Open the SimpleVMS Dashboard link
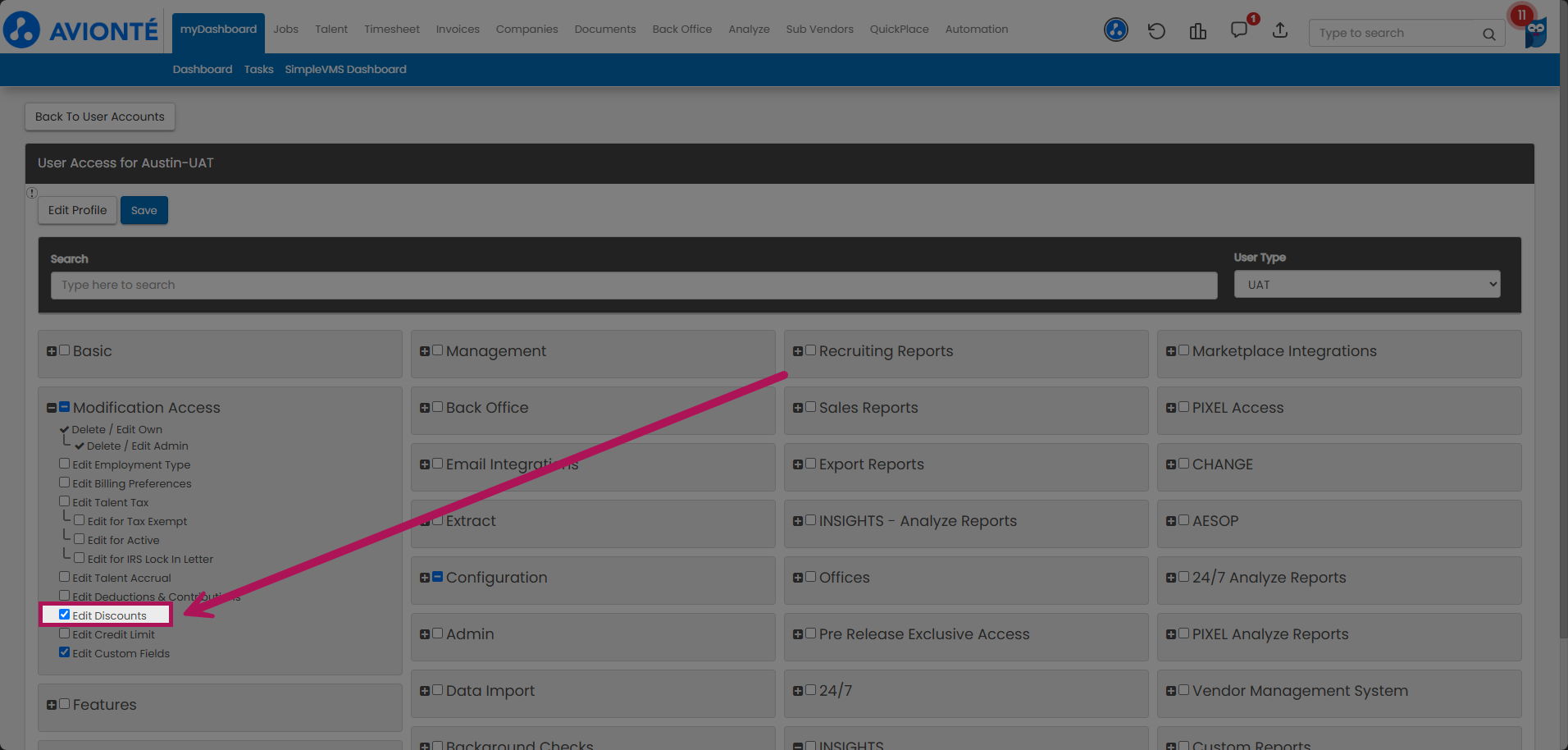Viewport: 1568px width, 750px height. click(x=345, y=70)
